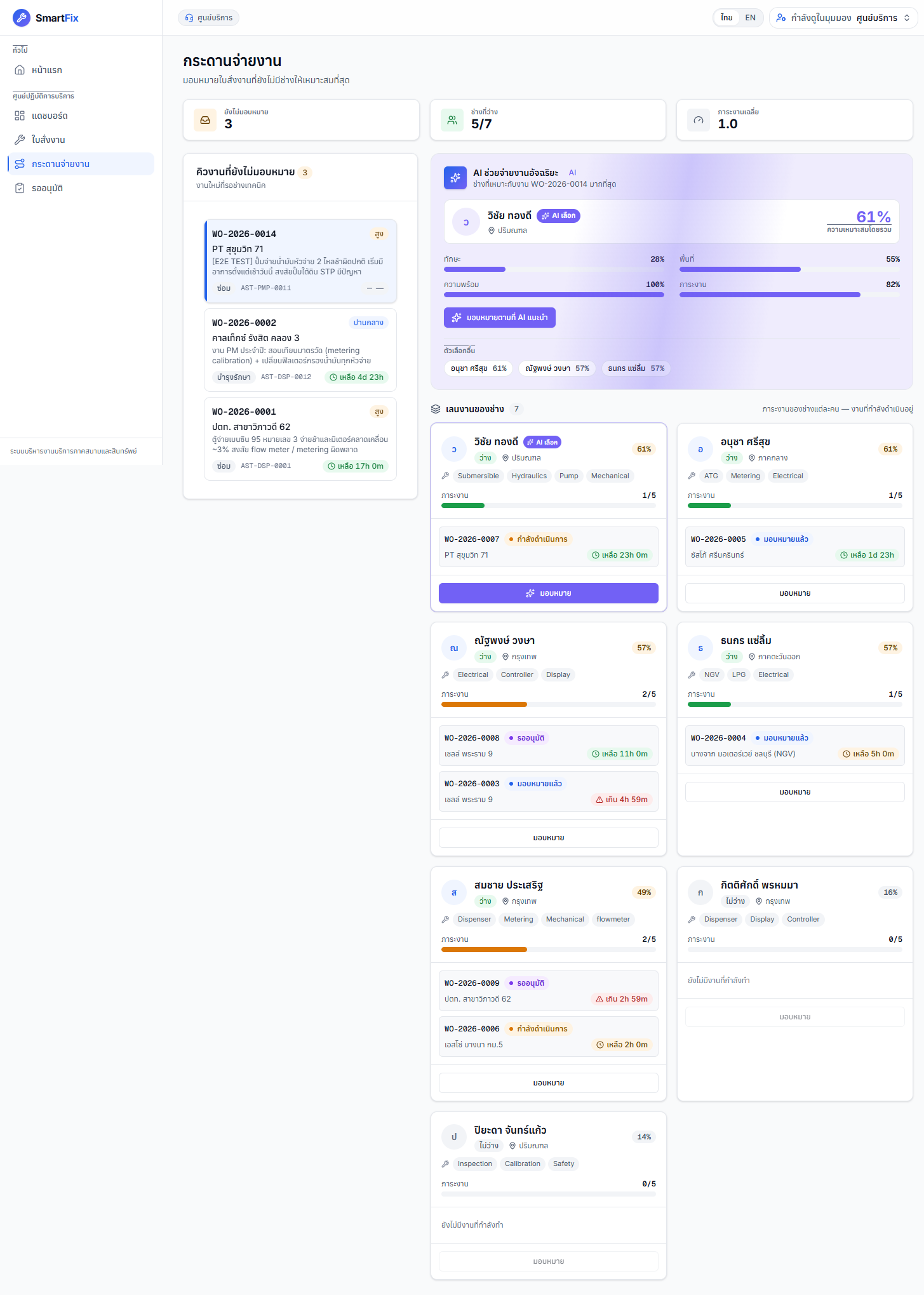This screenshot has height=1295, width=924.
Task: Click มอบหมาย button in ธนกร แซ่ลิ้ม card
Action: pos(795,792)
